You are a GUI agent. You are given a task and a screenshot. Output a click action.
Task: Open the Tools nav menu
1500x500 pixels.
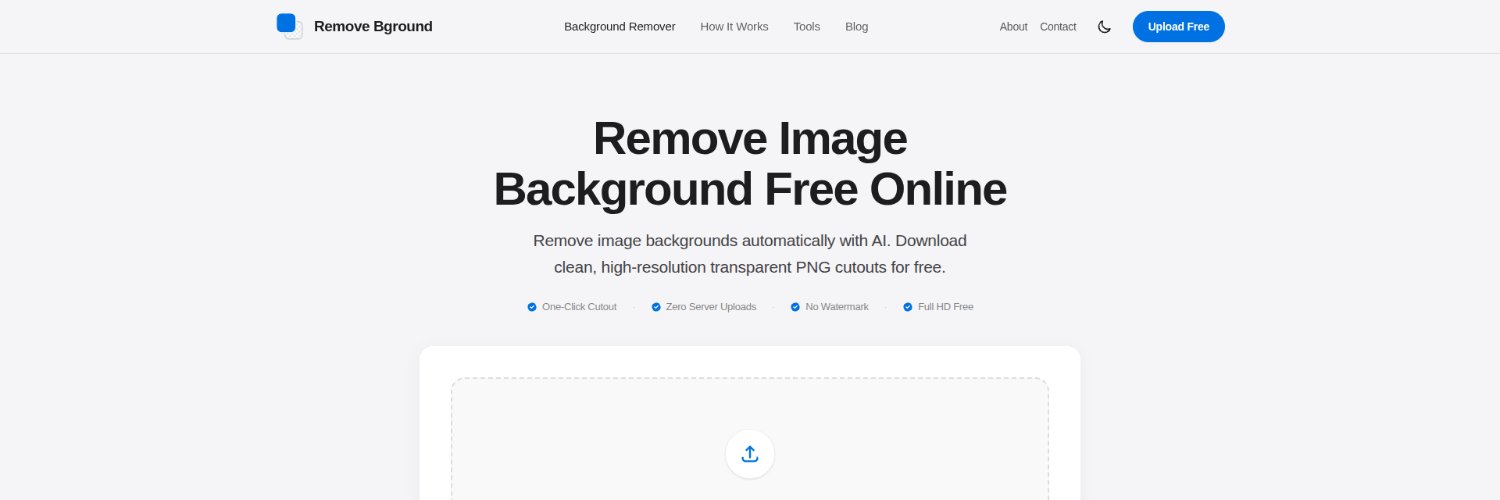pyautogui.click(x=807, y=27)
